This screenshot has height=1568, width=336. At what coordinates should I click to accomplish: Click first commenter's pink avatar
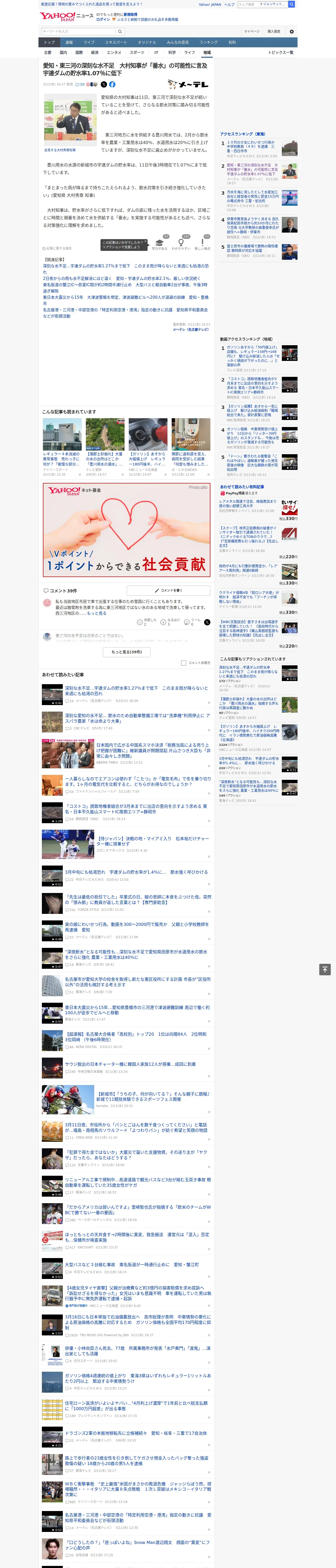47,603
